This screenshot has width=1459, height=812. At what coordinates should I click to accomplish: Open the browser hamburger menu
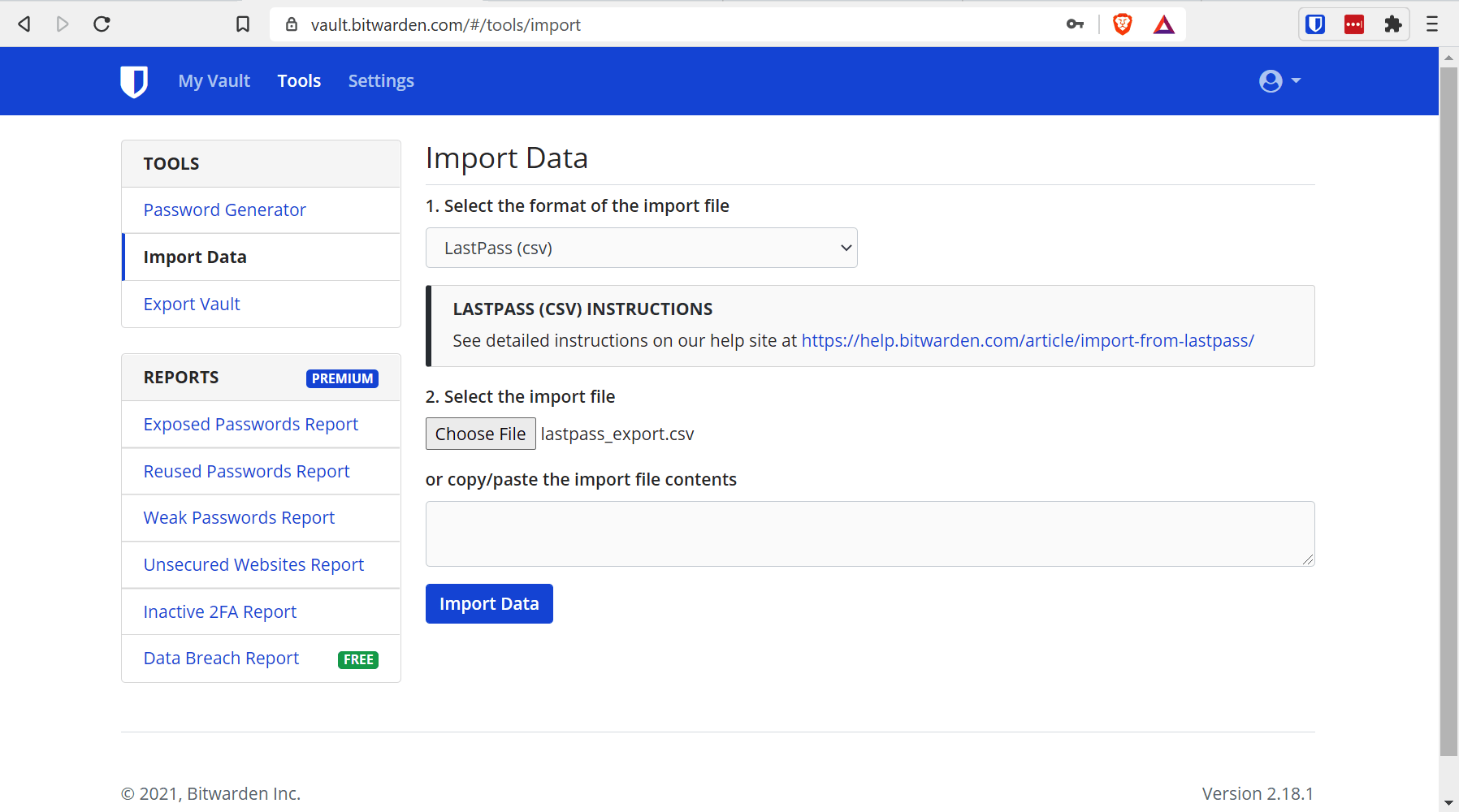click(x=1431, y=24)
